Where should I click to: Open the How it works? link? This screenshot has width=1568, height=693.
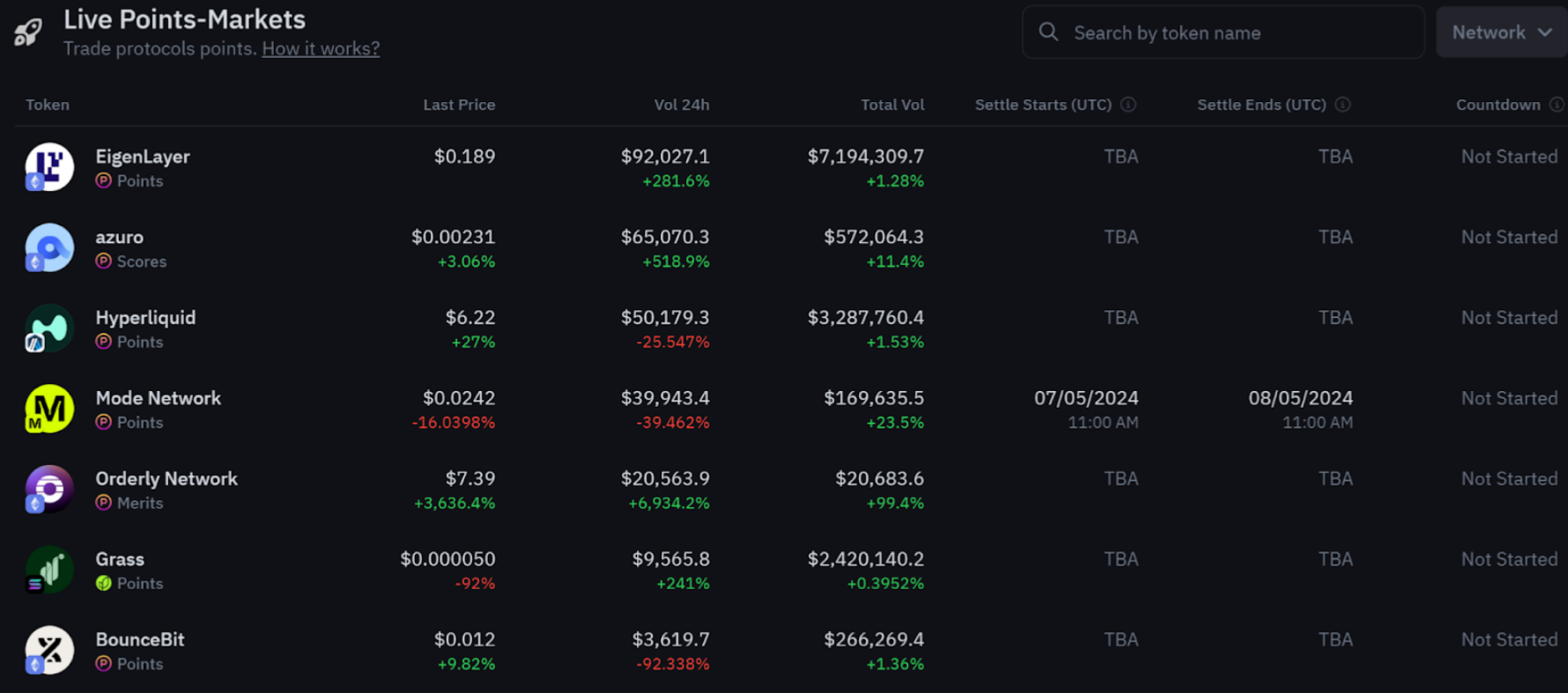click(x=321, y=48)
